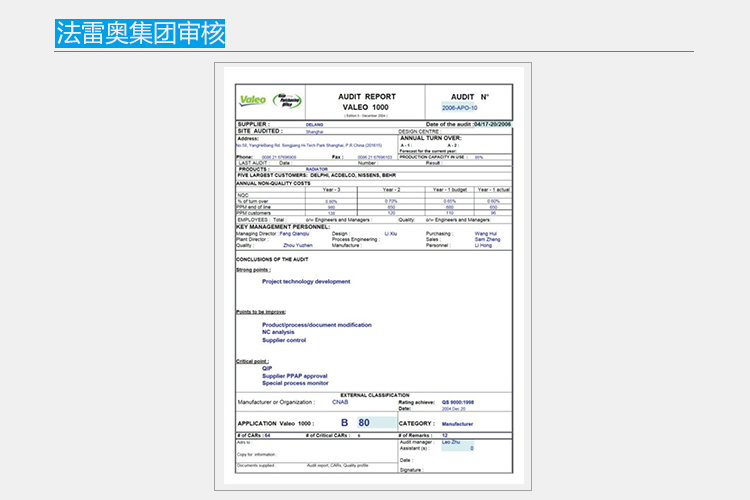Select the grade letter B

[344, 422]
